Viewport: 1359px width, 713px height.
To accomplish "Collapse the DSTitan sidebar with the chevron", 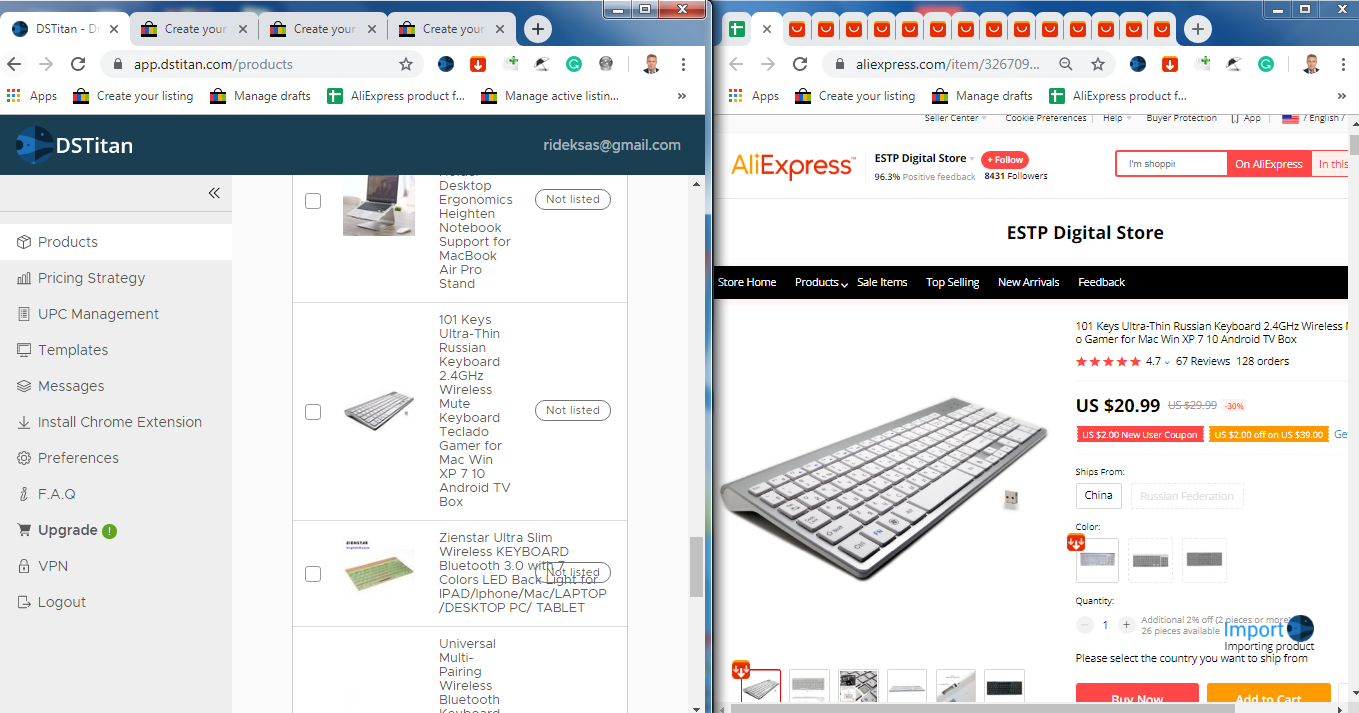I will [x=213, y=192].
